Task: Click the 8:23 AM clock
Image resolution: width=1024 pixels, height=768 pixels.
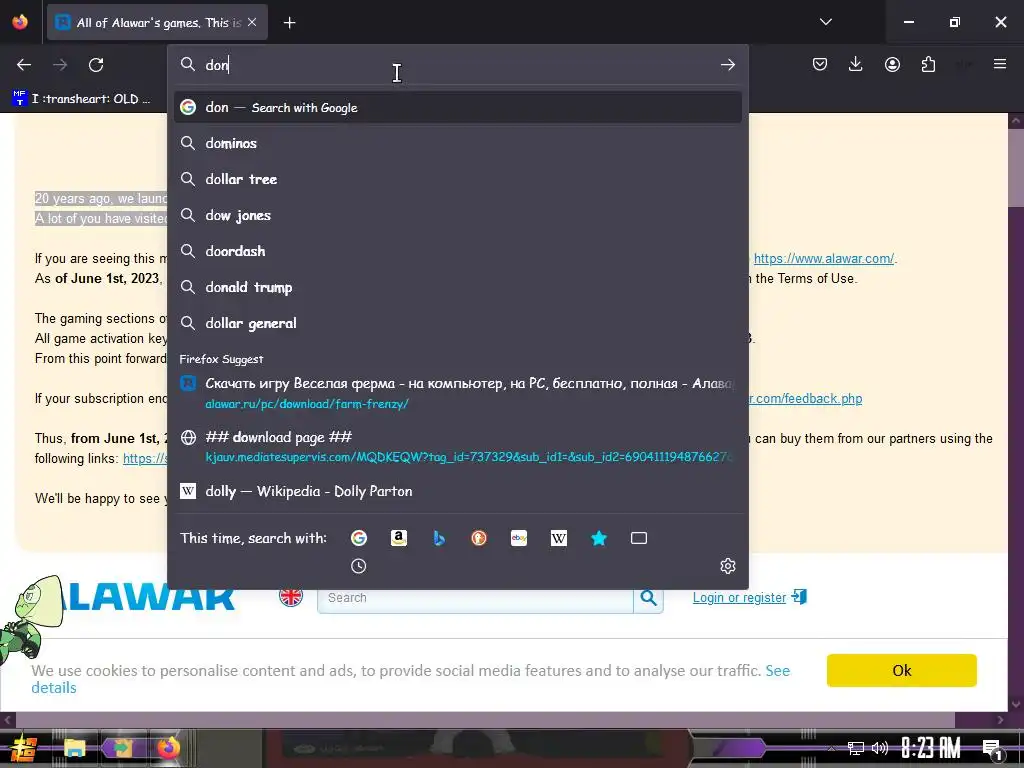Action: pos(930,748)
